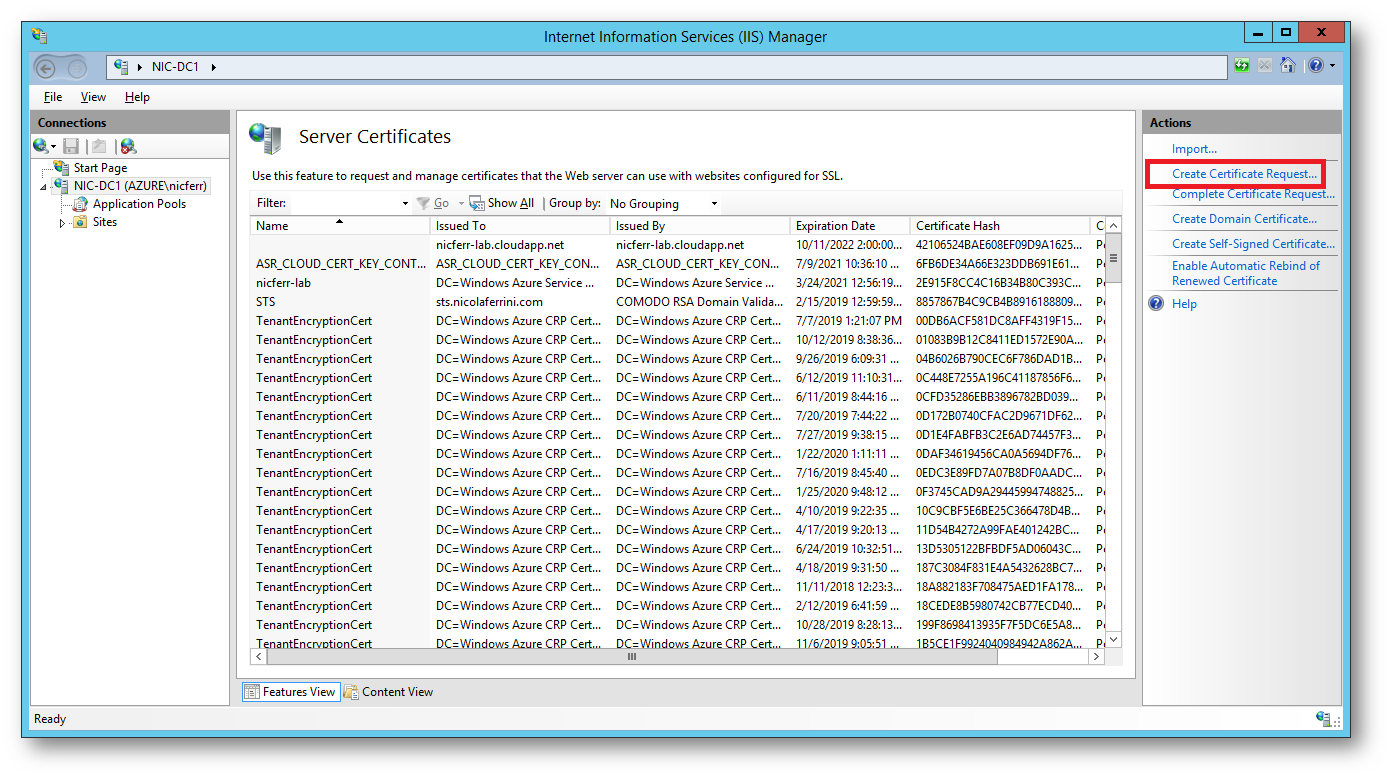Viewport: 1393px width, 780px height.
Task: Open the dropdown arrow beside Go
Action: pos(461,204)
